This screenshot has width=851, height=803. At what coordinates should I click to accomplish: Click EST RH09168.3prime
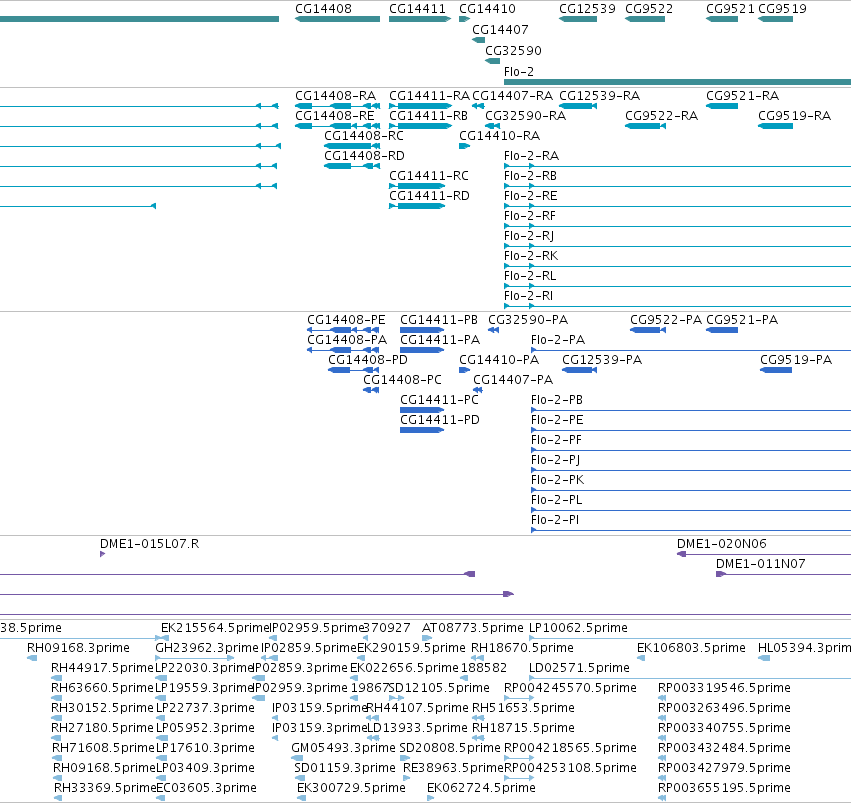78,648
